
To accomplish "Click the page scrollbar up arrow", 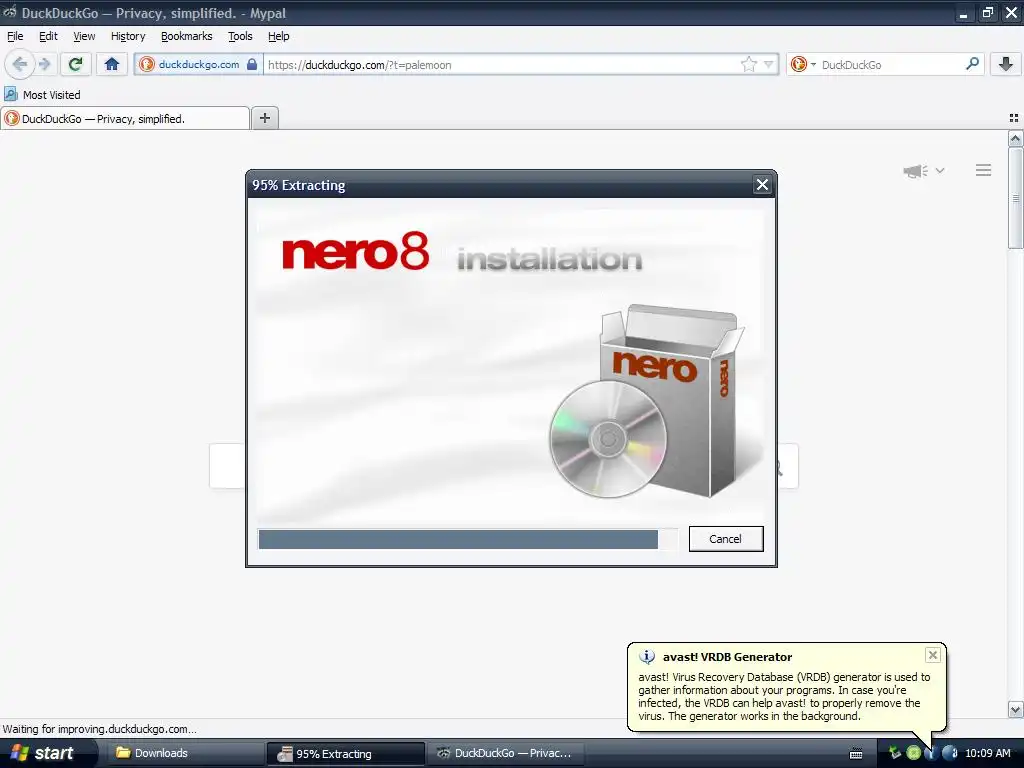I will click(1015, 138).
